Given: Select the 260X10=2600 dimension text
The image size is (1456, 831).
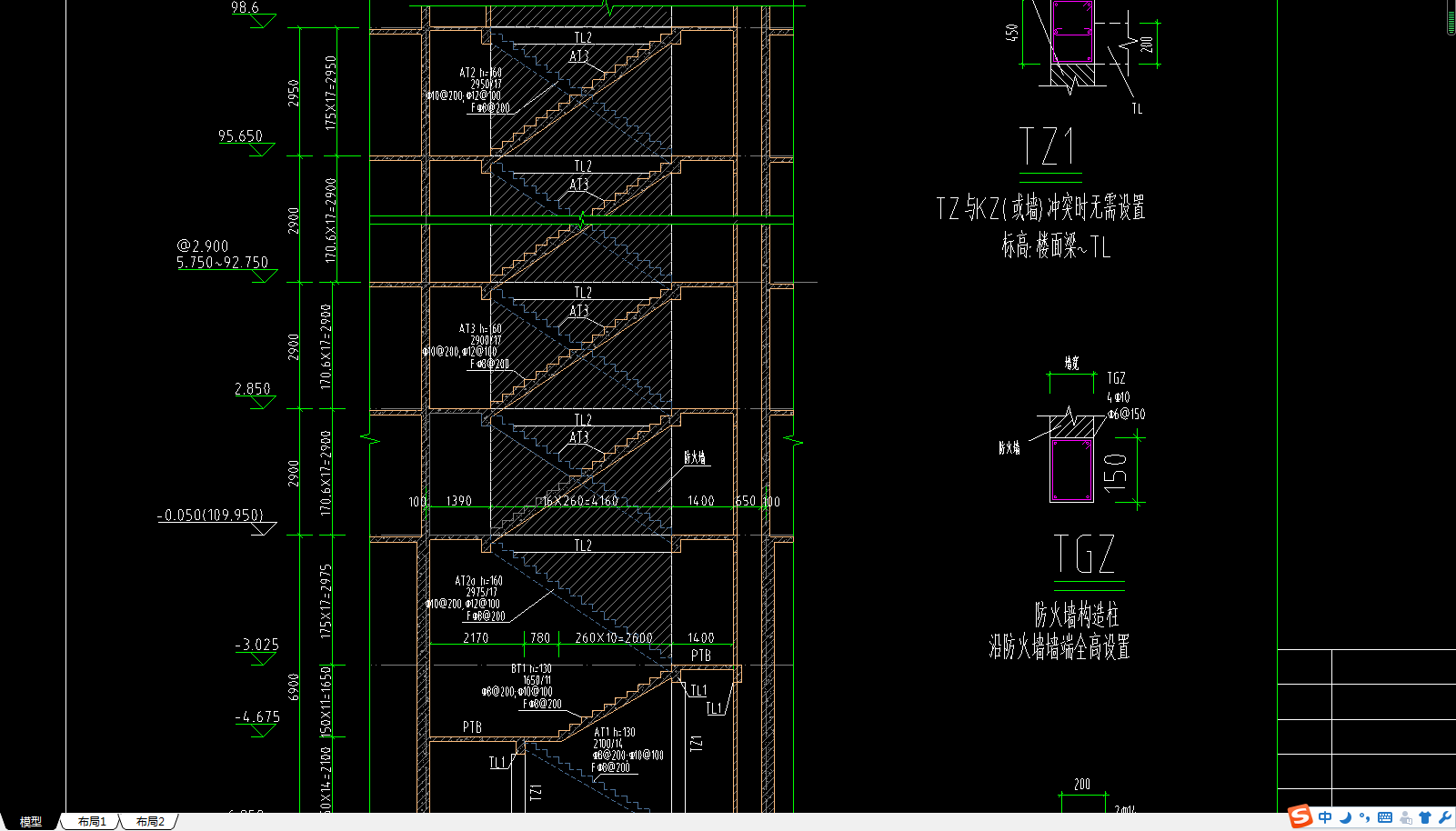Looking at the screenshot, I should tap(614, 638).
